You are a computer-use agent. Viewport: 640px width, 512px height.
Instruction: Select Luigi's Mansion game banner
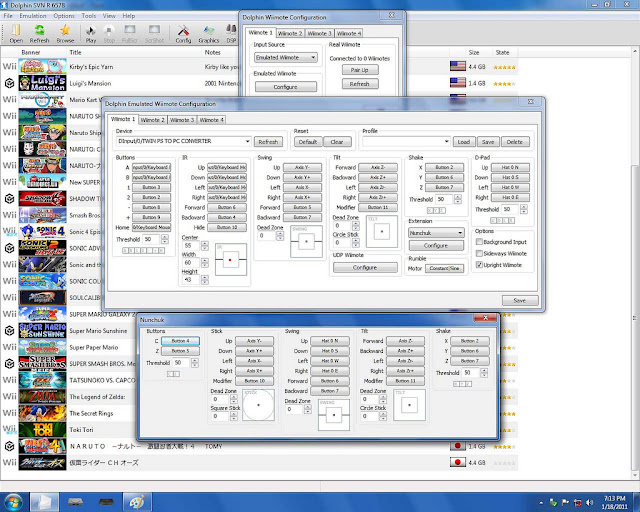click(42, 83)
